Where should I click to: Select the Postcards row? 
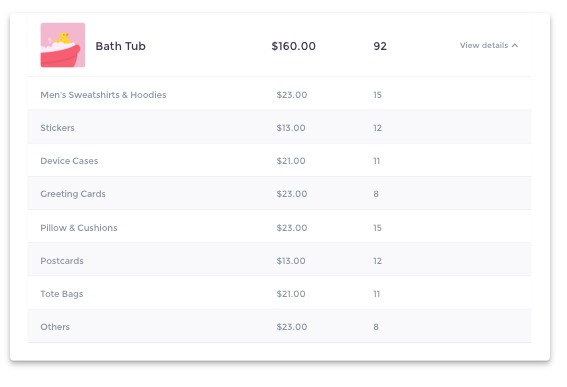(279, 260)
